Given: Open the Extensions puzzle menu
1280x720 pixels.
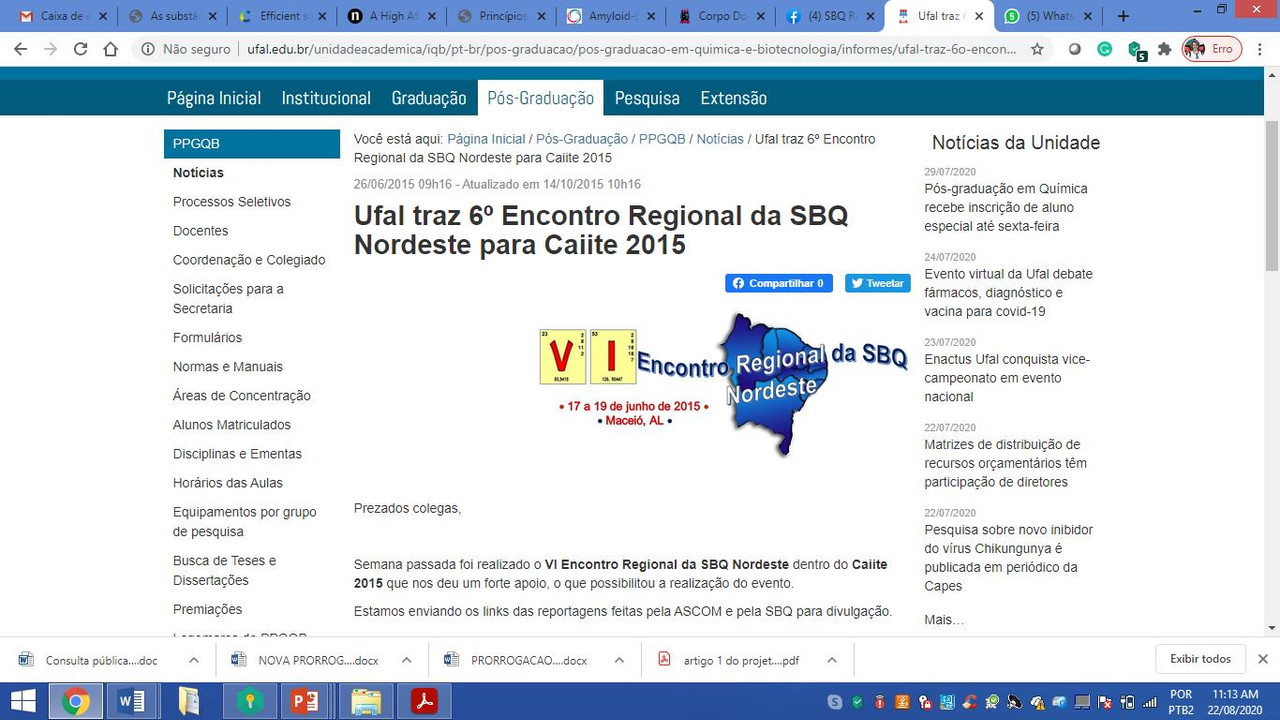Looking at the screenshot, I should click(1165, 49).
